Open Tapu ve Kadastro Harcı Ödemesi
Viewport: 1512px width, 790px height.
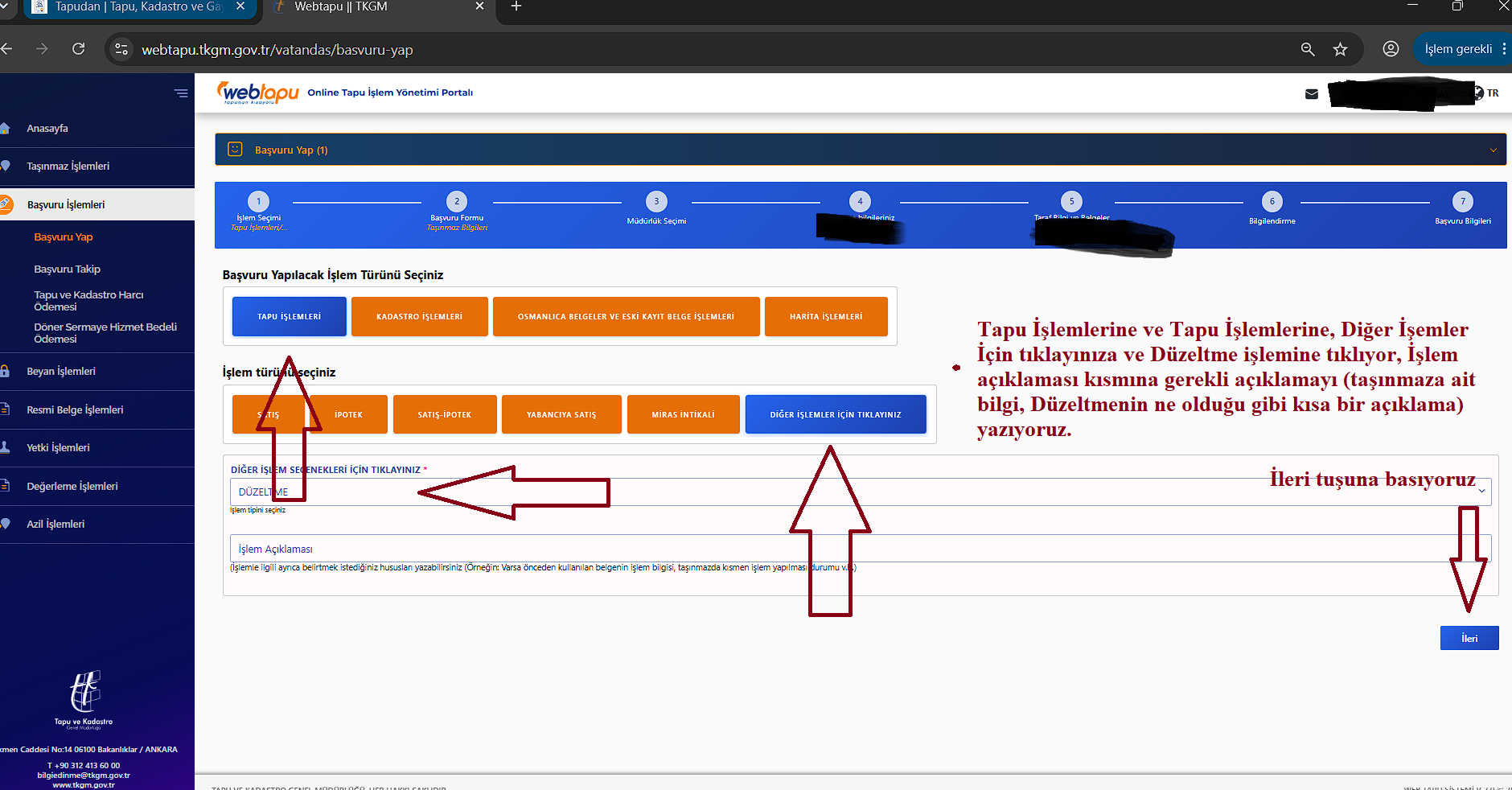[88, 301]
